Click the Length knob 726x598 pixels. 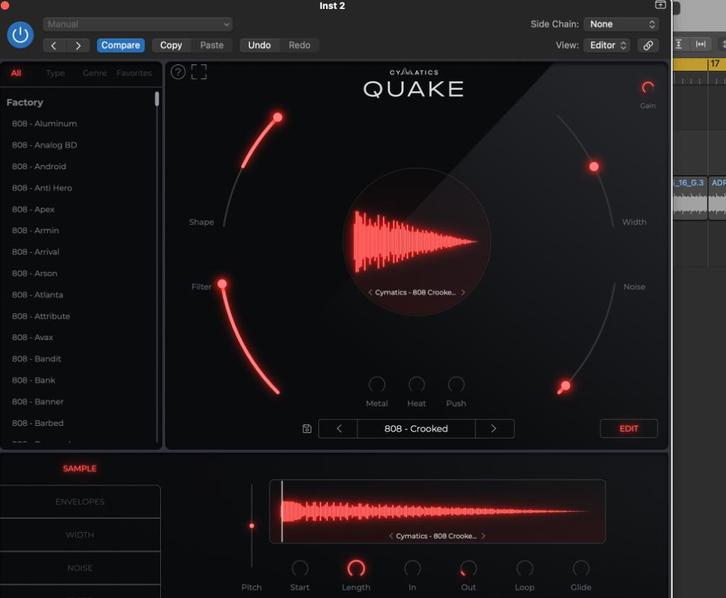pos(356,568)
